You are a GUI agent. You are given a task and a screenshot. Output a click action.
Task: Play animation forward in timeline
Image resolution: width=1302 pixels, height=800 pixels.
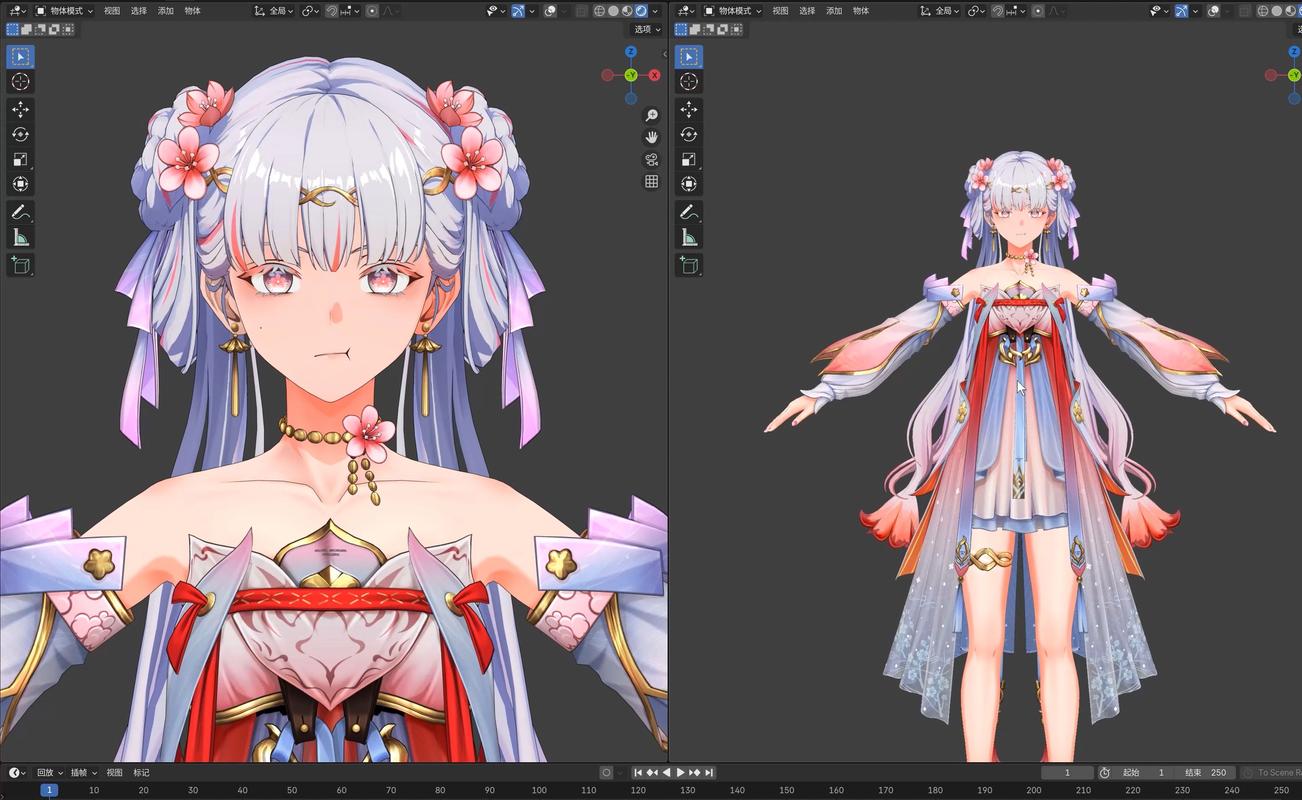coord(681,773)
